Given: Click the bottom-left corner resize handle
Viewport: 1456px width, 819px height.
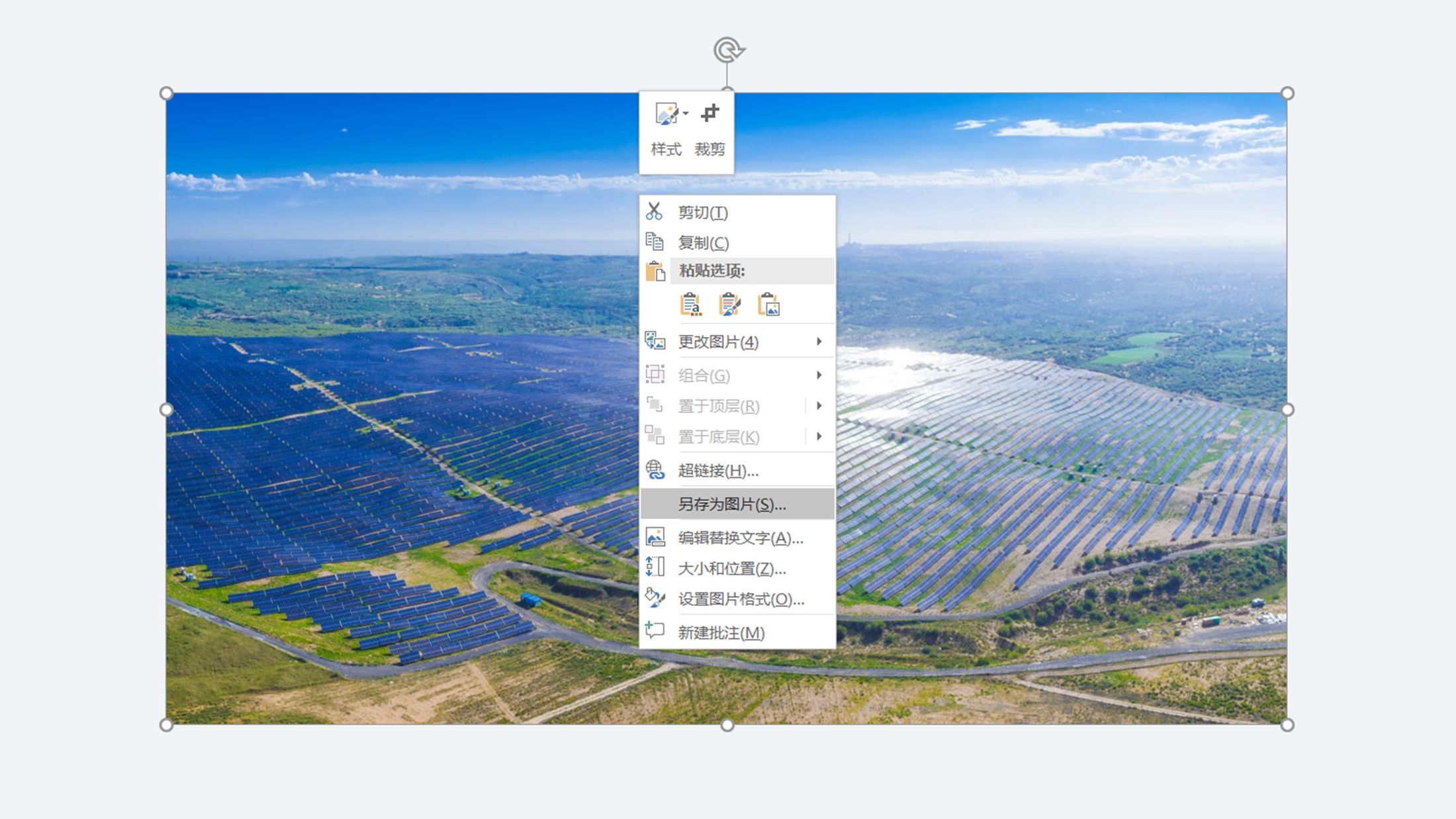Looking at the screenshot, I should 166,726.
